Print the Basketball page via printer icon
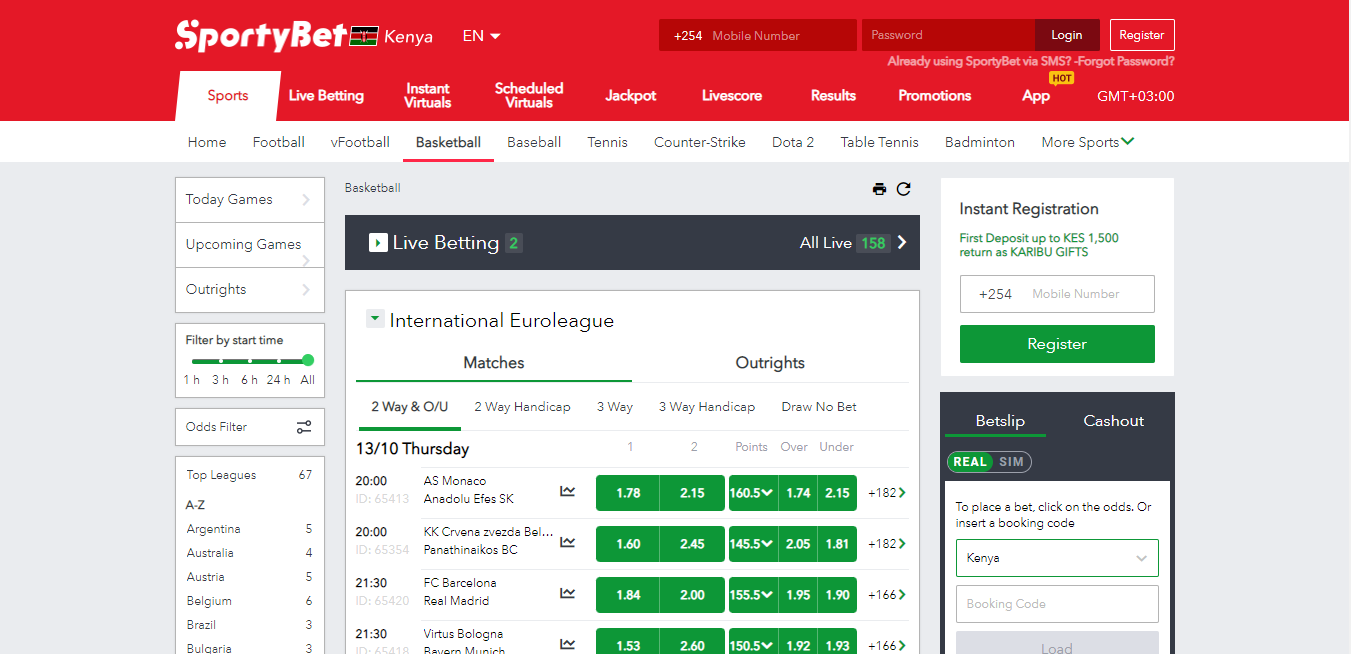The width and height of the screenshot is (1351, 654). coord(879,189)
